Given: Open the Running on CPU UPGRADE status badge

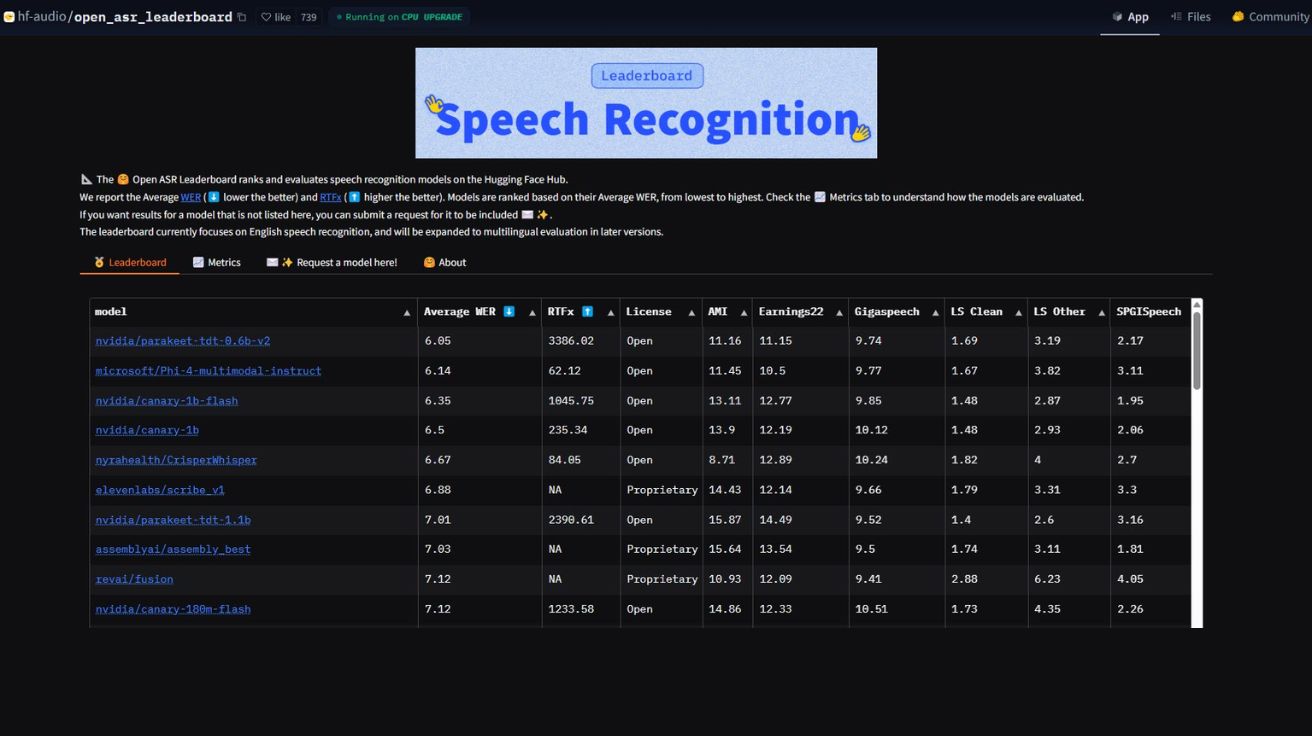Looking at the screenshot, I should pyautogui.click(x=399, y=17).
